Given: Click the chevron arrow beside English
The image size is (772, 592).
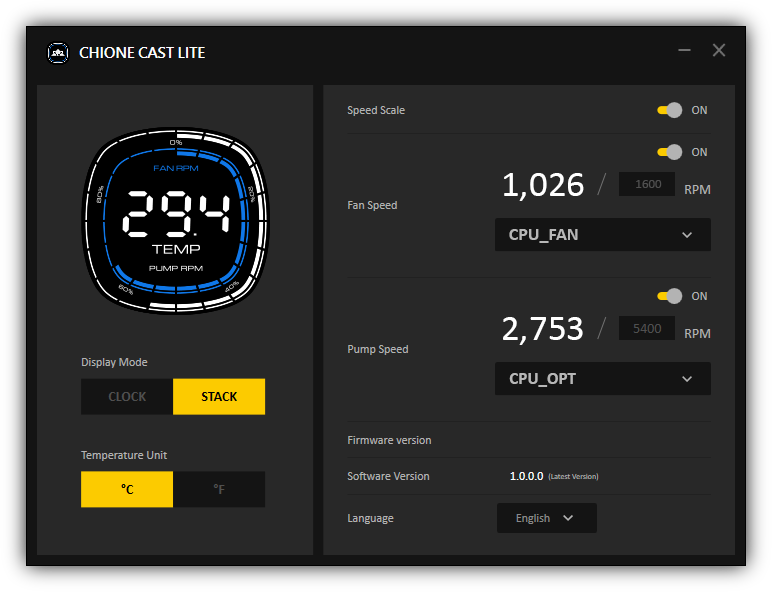Looking at the screenshot, I should (x=568, y=518).
